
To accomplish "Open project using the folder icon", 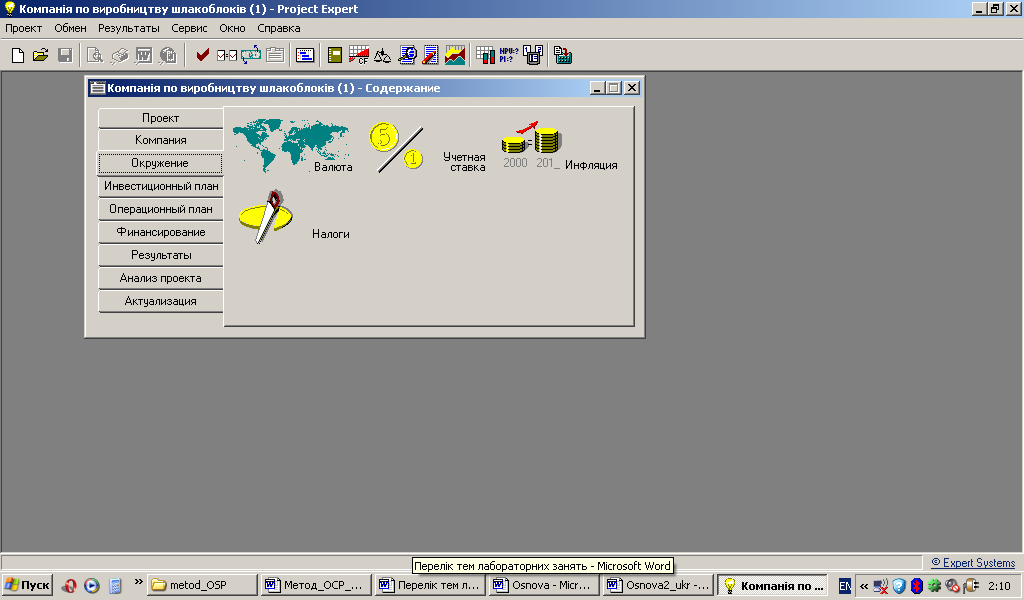I will pyautogui.click(x=40, y=55).
